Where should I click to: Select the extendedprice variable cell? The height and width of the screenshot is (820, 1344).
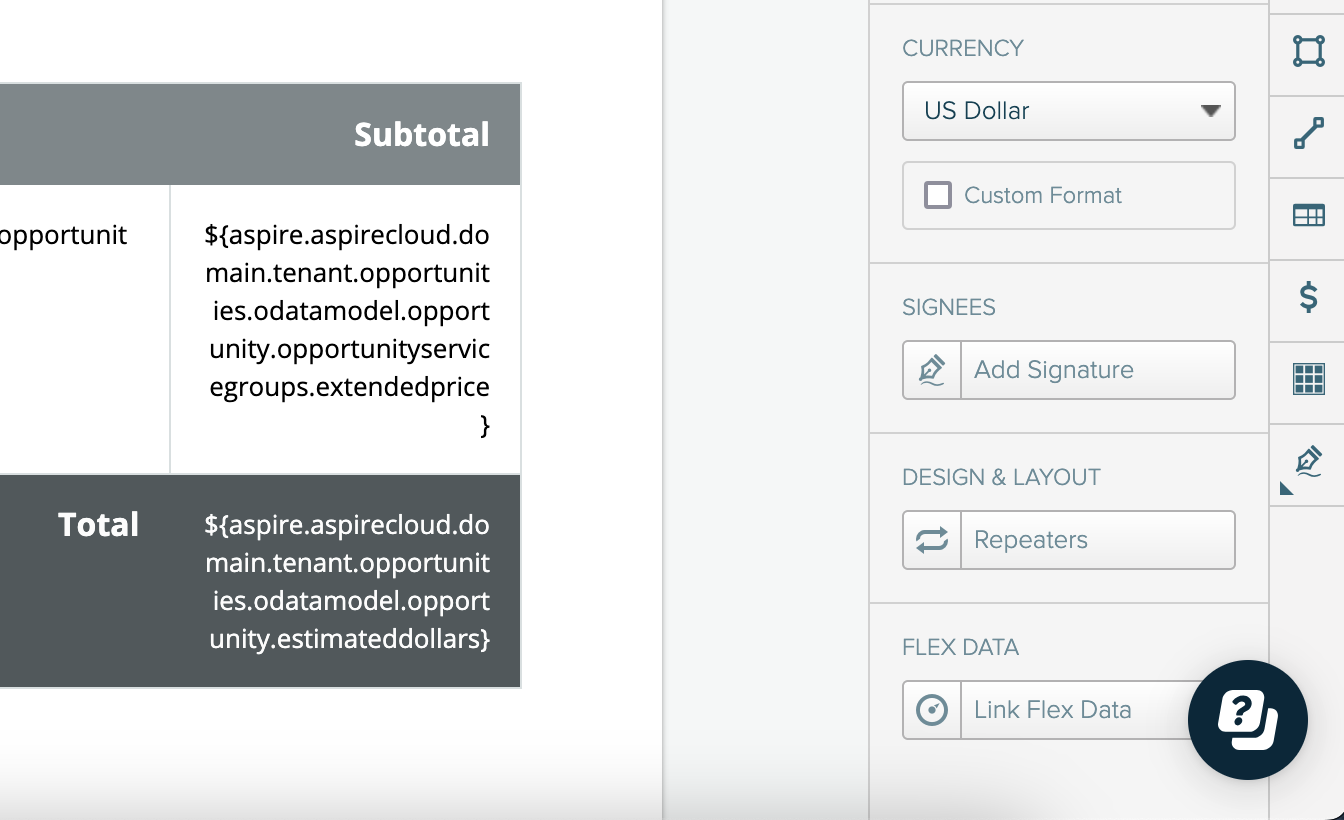[x=346, y=330]
